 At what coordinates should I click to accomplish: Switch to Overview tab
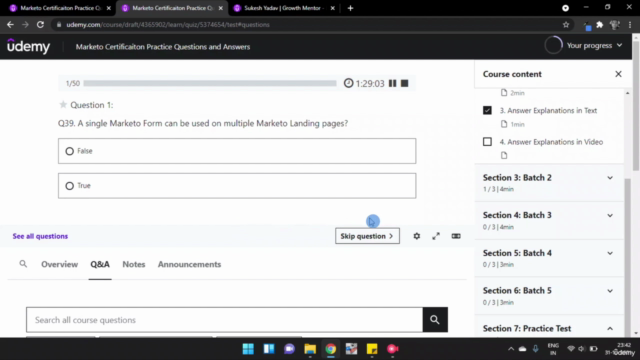tap(59, 264)
